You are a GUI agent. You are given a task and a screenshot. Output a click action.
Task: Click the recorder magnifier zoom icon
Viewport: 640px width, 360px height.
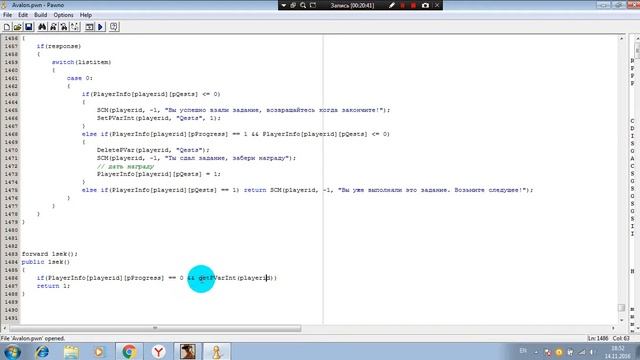point(303,5)
